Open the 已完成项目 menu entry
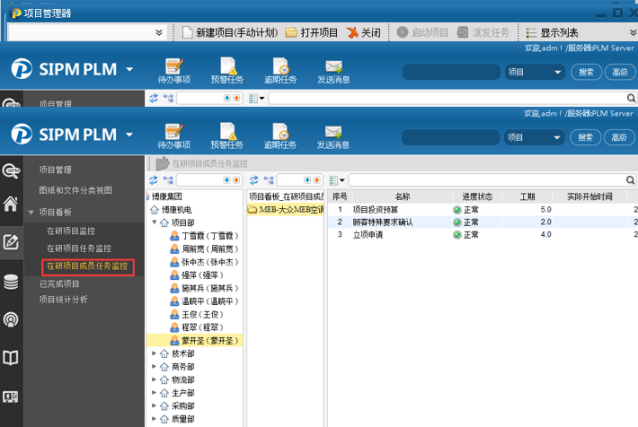The width and height of the screenshot is (638, 427). tap(59, 284)
